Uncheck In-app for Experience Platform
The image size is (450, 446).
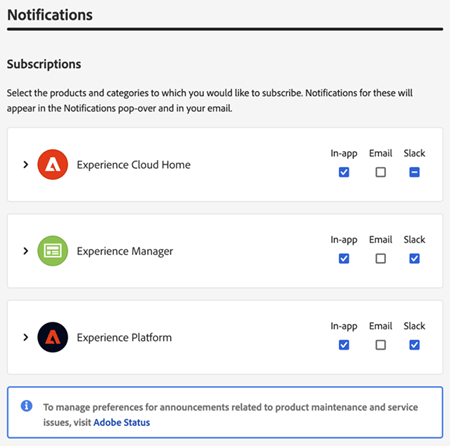(x=344, y=345)
